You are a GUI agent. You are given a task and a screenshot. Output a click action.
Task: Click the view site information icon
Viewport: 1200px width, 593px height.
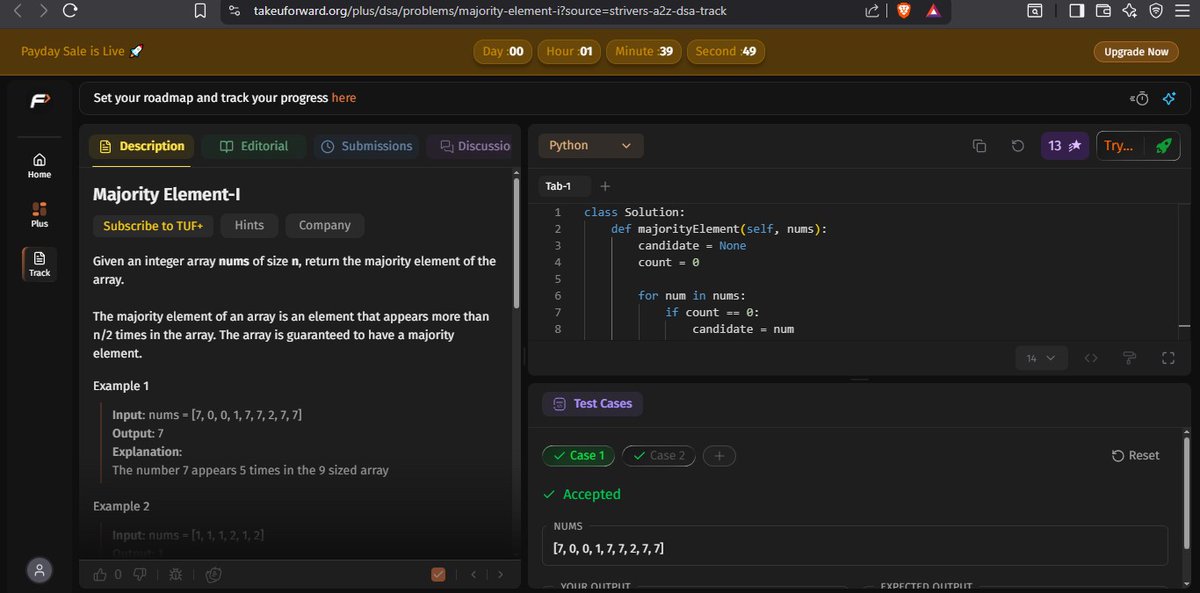click(233, 11)
